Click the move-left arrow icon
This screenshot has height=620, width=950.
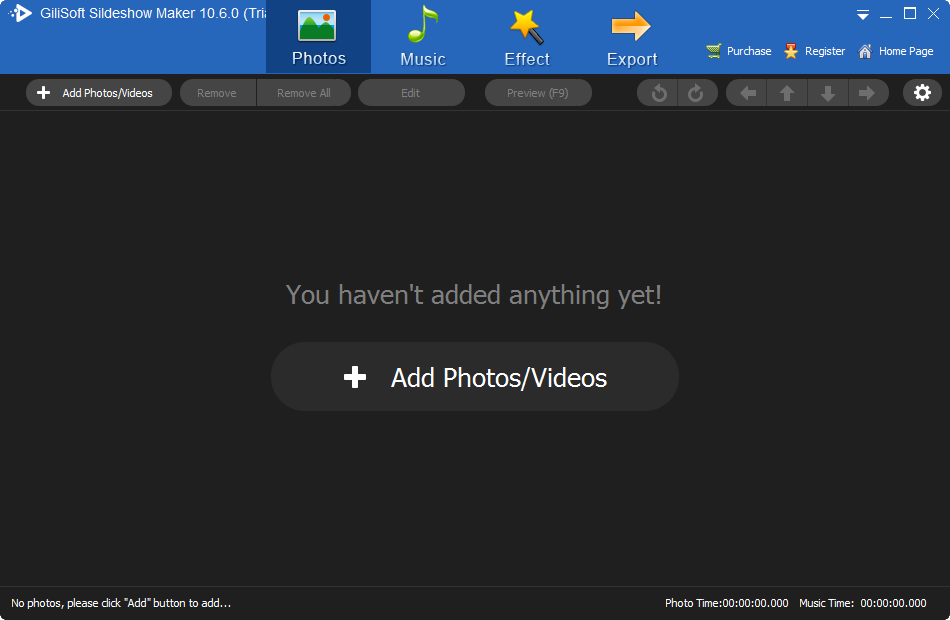pos(745,92)
